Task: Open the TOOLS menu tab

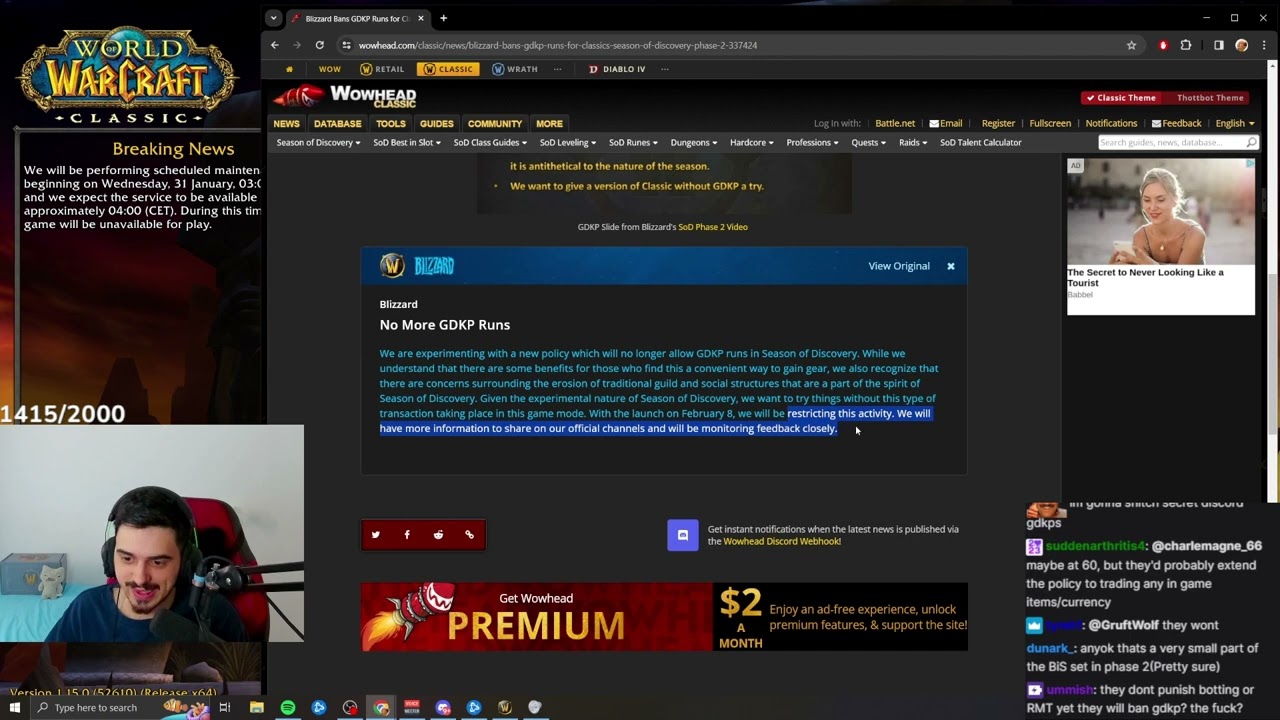Action: tap(390, 123)
